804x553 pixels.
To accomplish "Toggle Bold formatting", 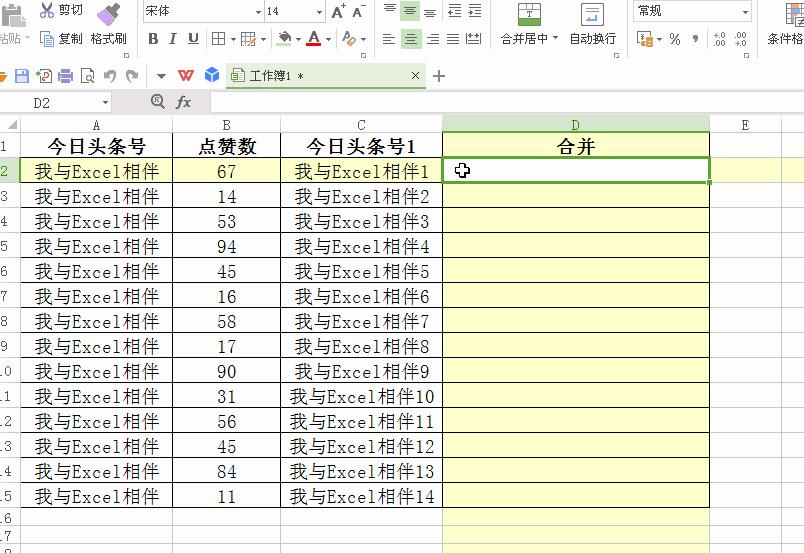I will tap(153, 39).
